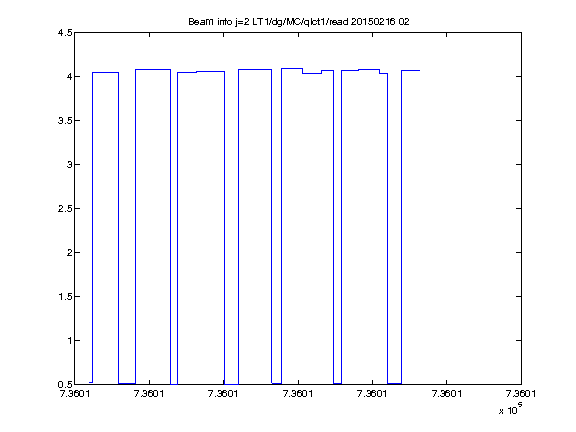Screen dimensions: 576x432
Task: Click the last x-axis tick label 7.3601
Action: point(521,394)
